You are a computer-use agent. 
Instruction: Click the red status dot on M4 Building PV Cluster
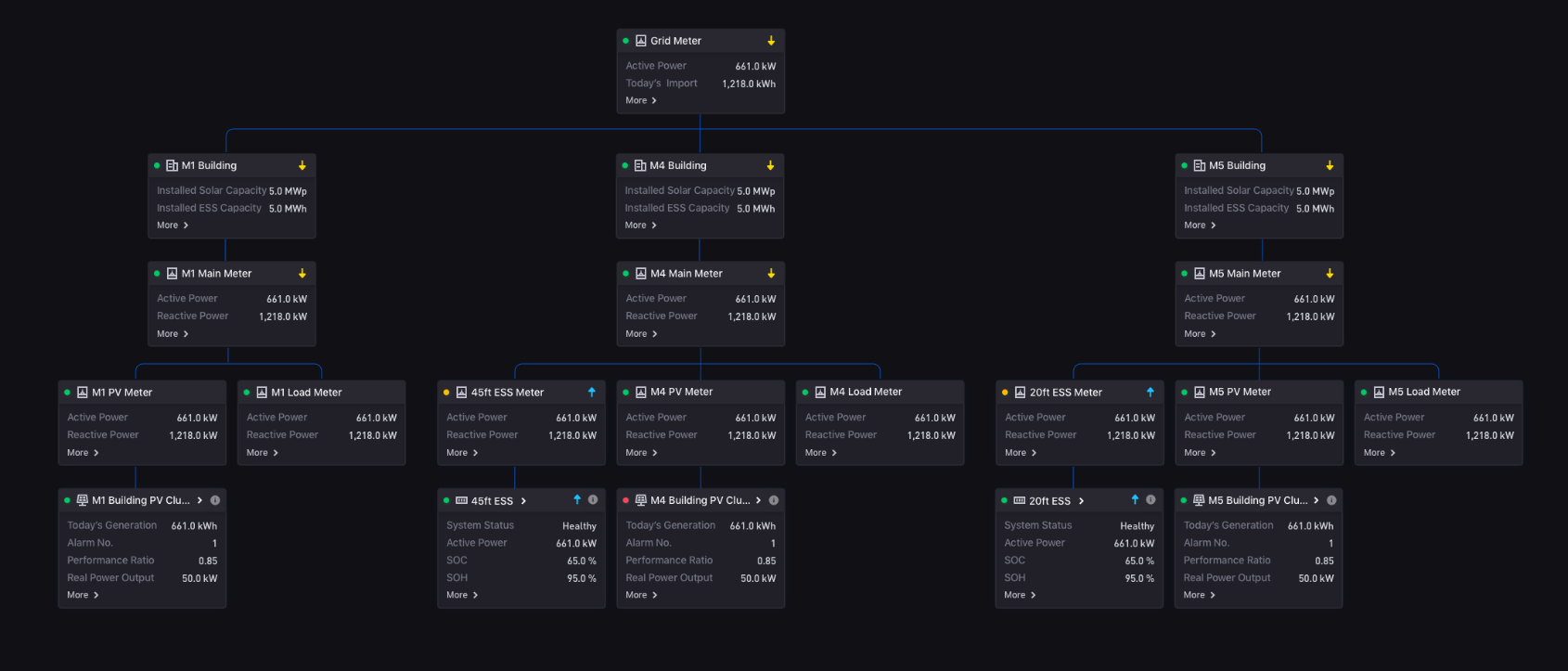625,500
